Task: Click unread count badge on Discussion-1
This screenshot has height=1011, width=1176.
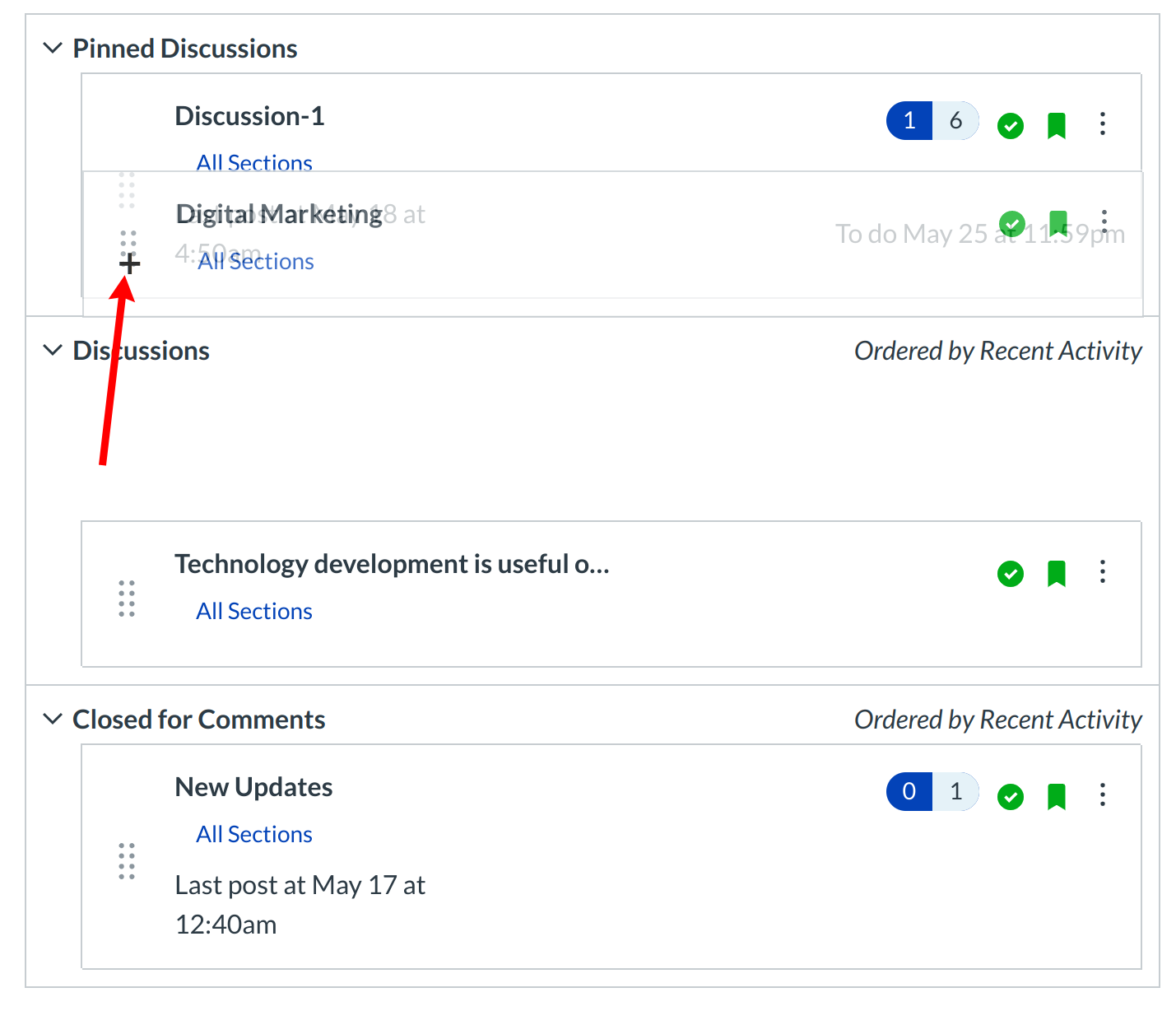Action: [909, 121]
